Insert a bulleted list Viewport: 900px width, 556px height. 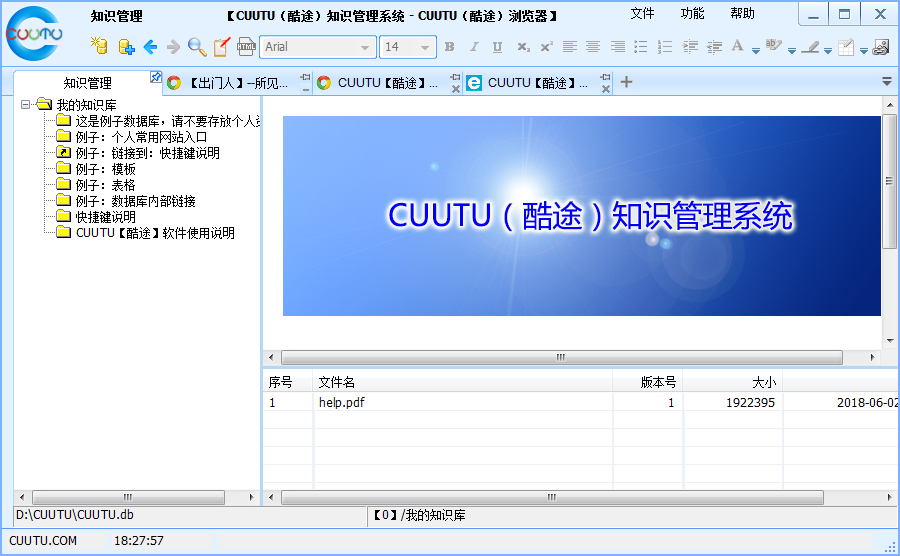click(641, 47)
